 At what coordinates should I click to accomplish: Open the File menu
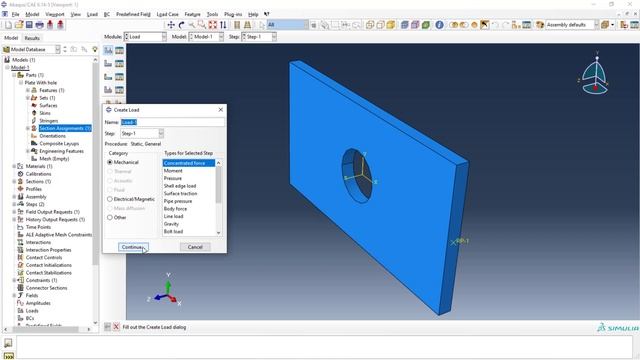(15, 14)
